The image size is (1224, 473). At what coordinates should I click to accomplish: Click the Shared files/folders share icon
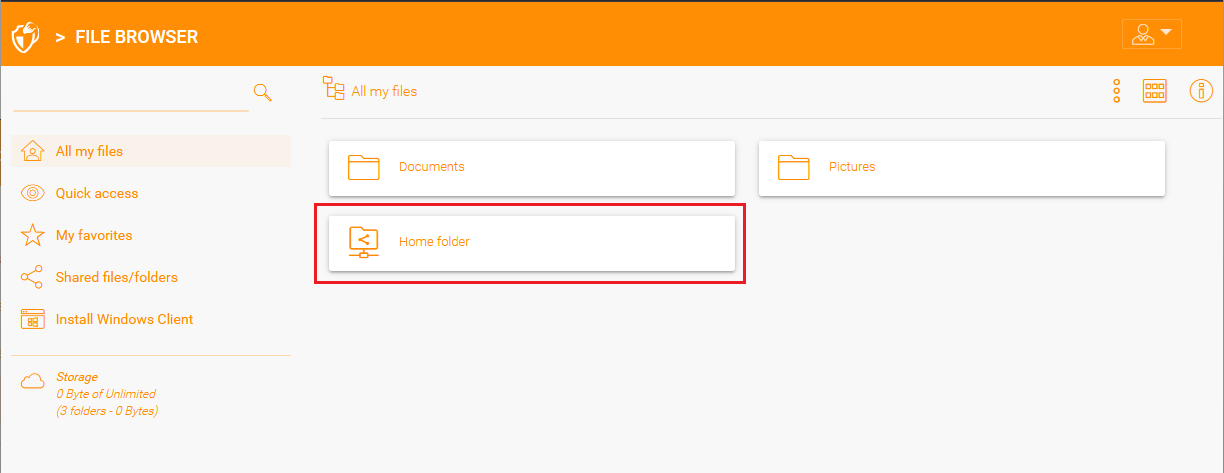click(33, 277)
